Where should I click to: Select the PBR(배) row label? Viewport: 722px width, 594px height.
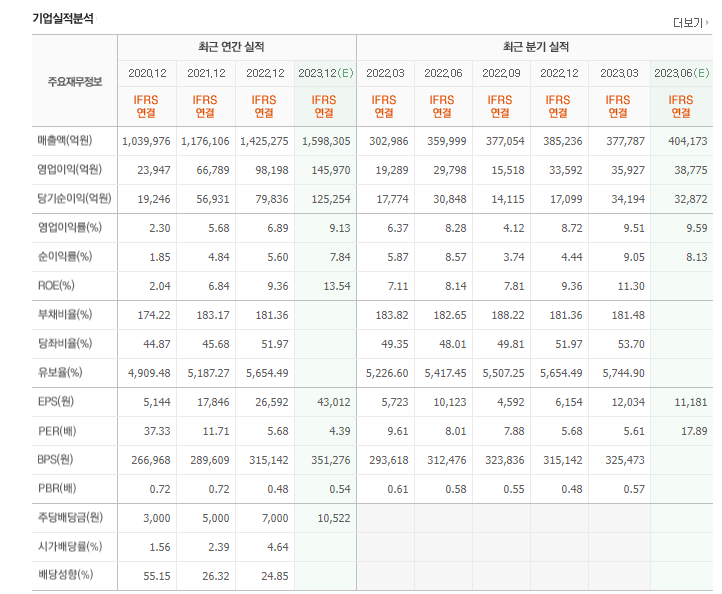[x=57, y=488]
